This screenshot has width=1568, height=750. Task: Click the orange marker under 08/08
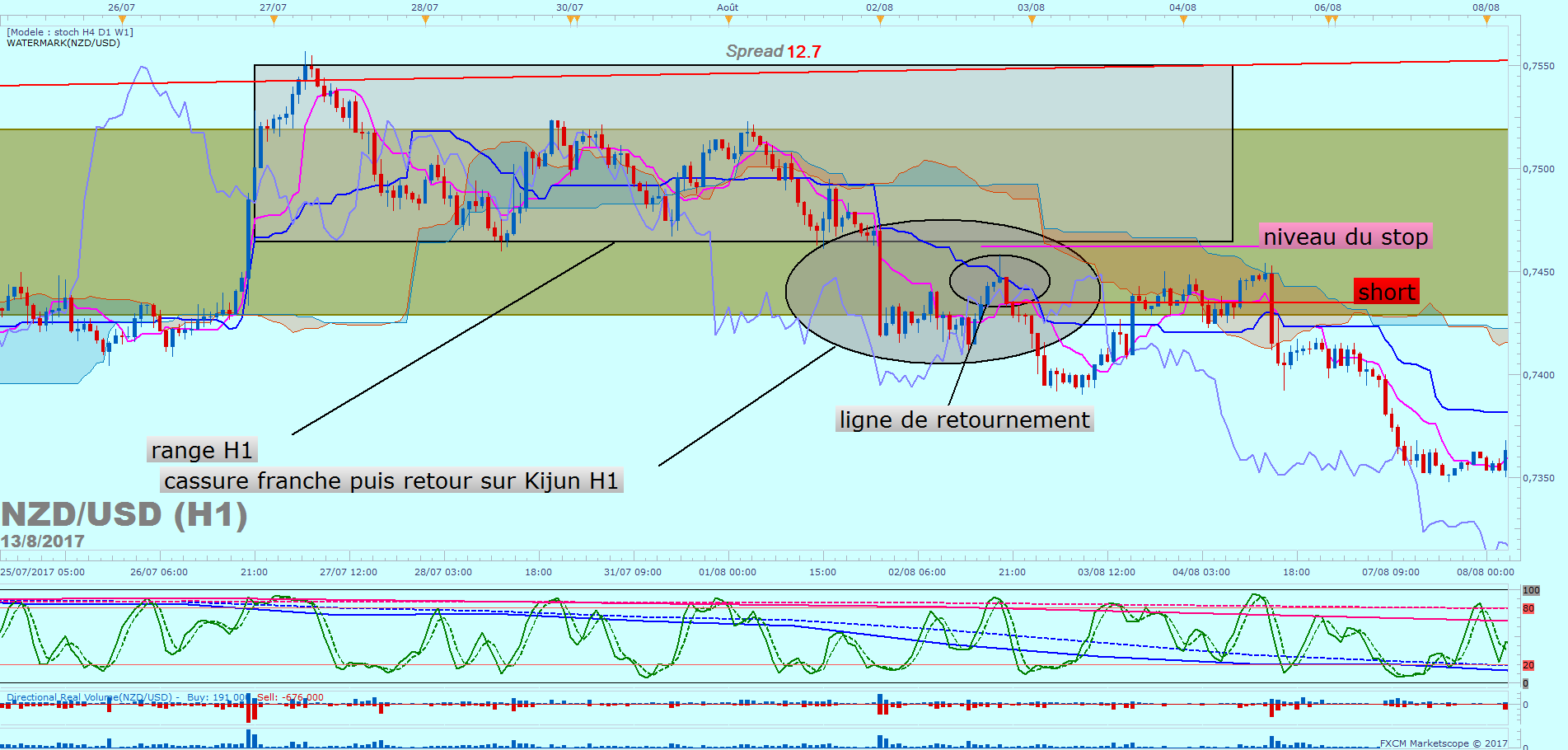(1486, 20)
